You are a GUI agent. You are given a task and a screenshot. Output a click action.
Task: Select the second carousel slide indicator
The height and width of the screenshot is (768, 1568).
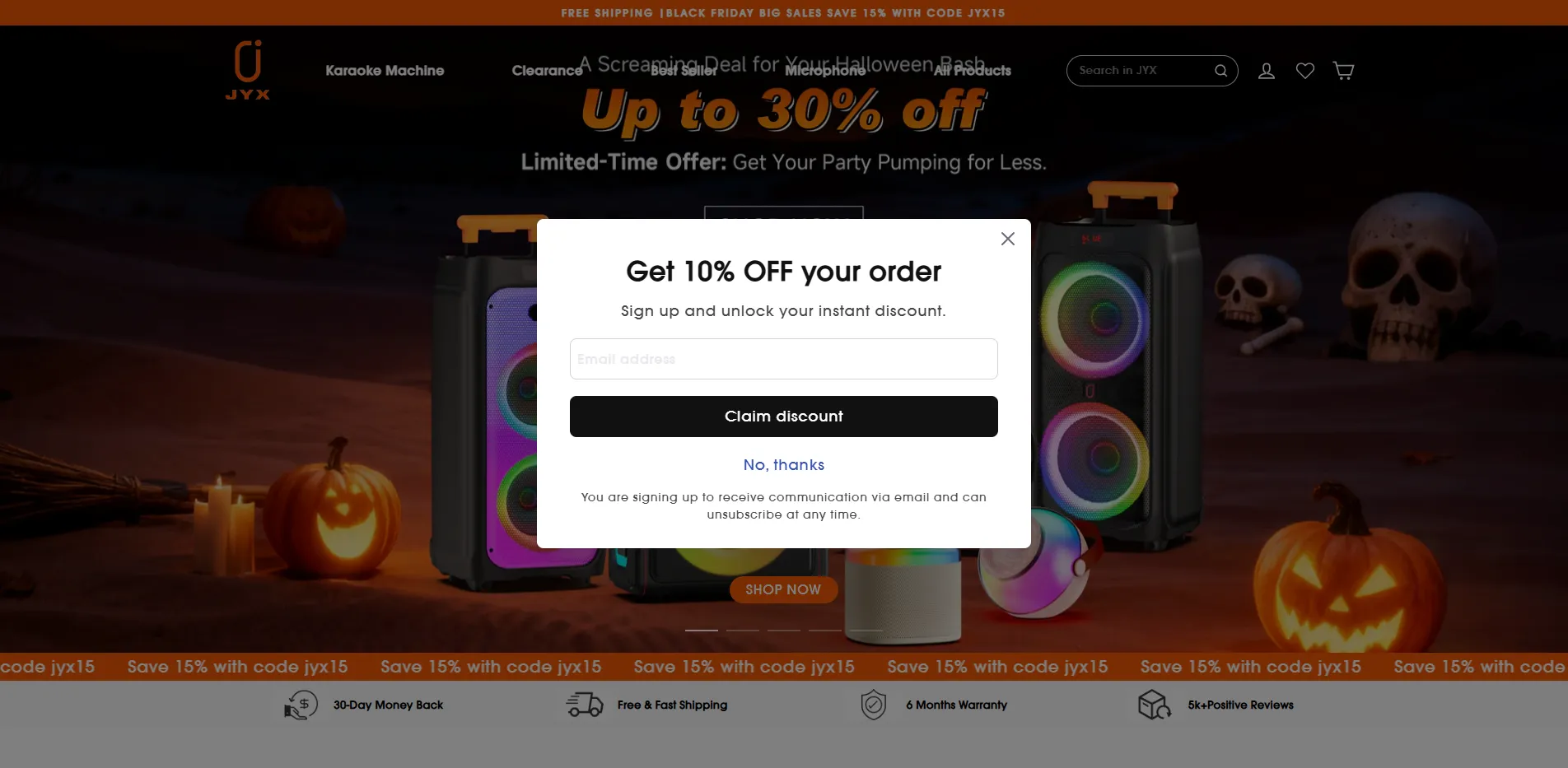click(x=743, y=631)
